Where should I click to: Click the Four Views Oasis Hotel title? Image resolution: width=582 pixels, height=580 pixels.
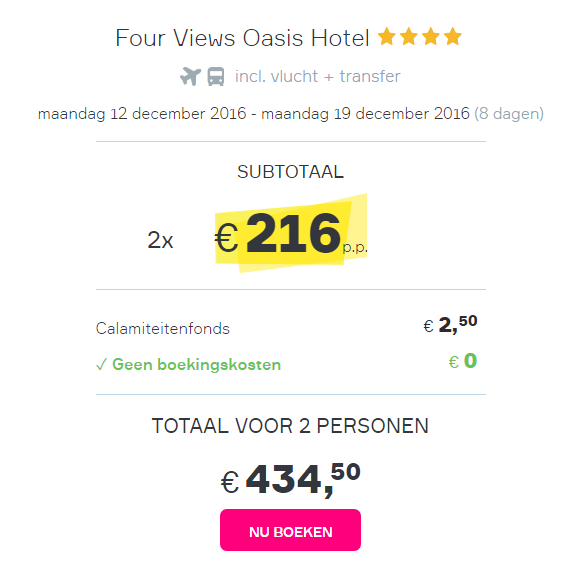(x=242, y=38)
